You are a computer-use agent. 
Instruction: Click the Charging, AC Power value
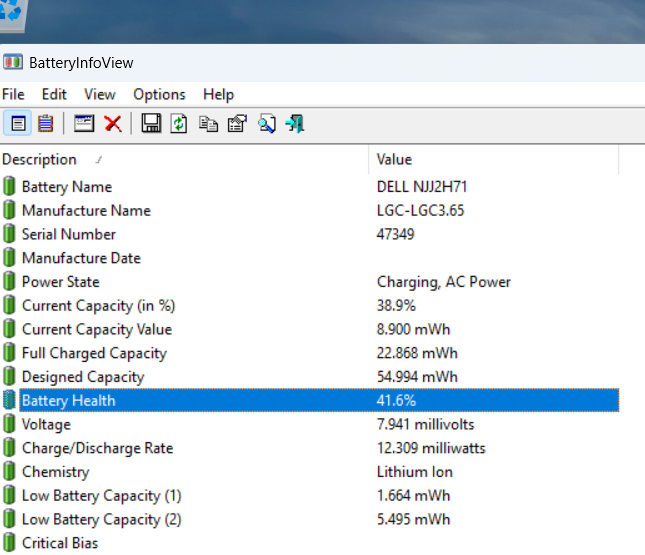tap(443, 282)
